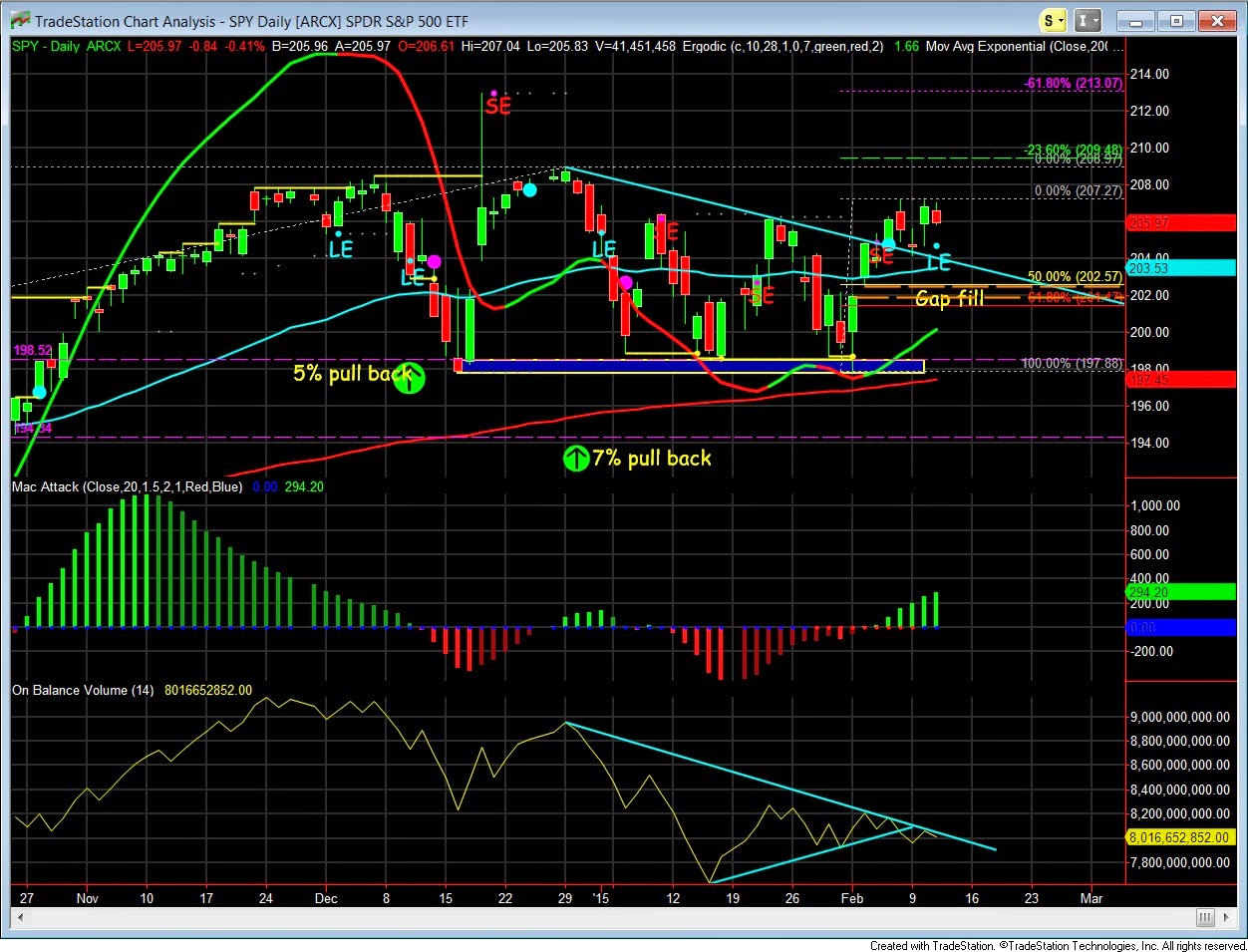Screen dimensions: 1248x952
Task: Click the Nov date label on time axis
Action: [x=88, y=898]
